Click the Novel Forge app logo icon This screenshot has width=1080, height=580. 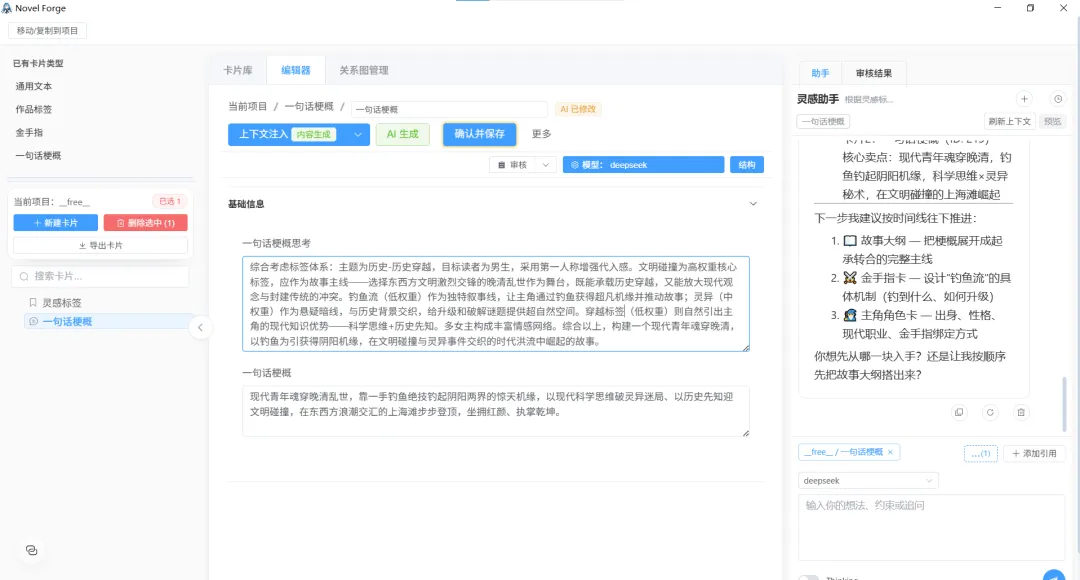[7, 8]
